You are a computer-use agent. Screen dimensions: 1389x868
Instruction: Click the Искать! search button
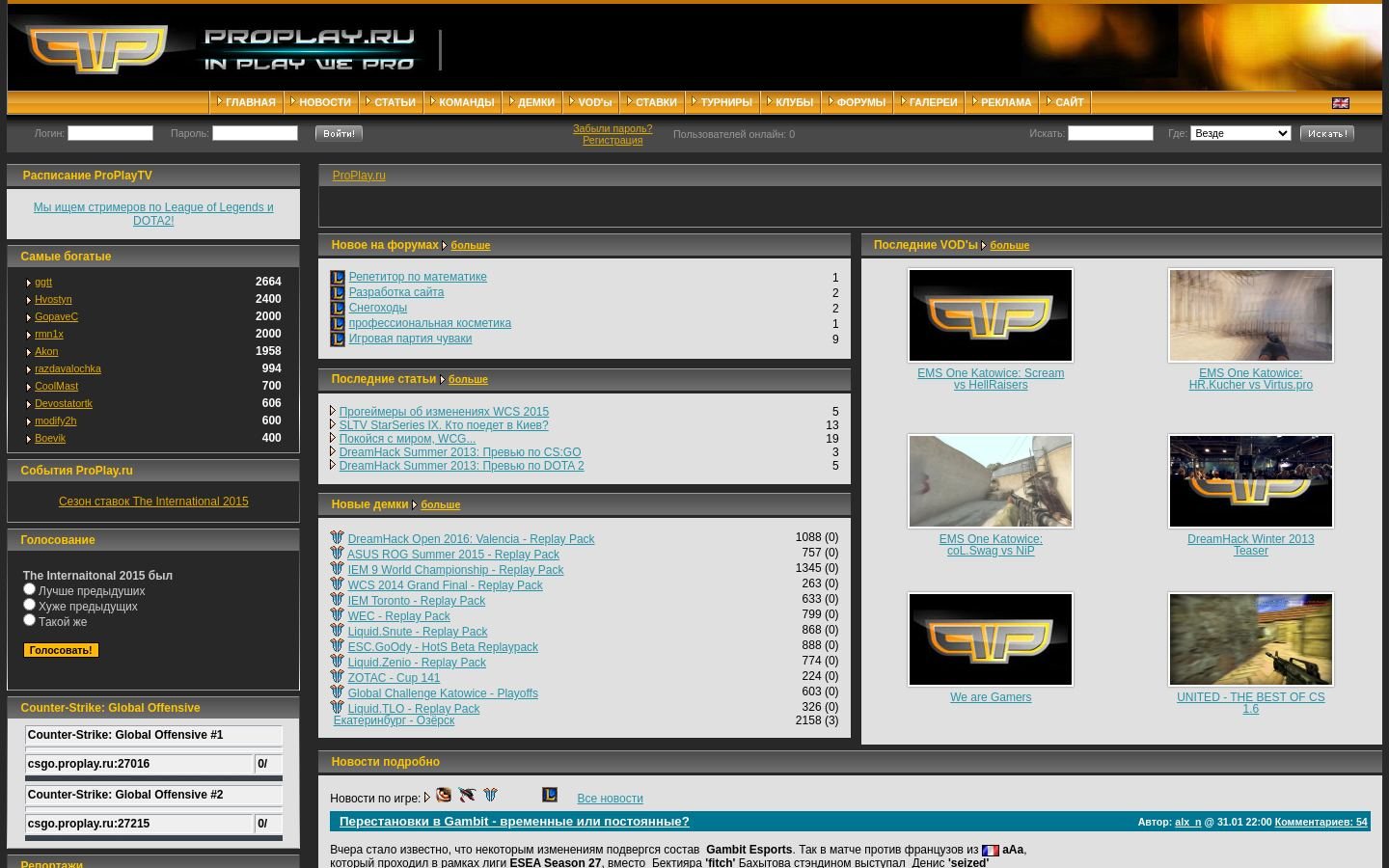tap(1327, 133)
